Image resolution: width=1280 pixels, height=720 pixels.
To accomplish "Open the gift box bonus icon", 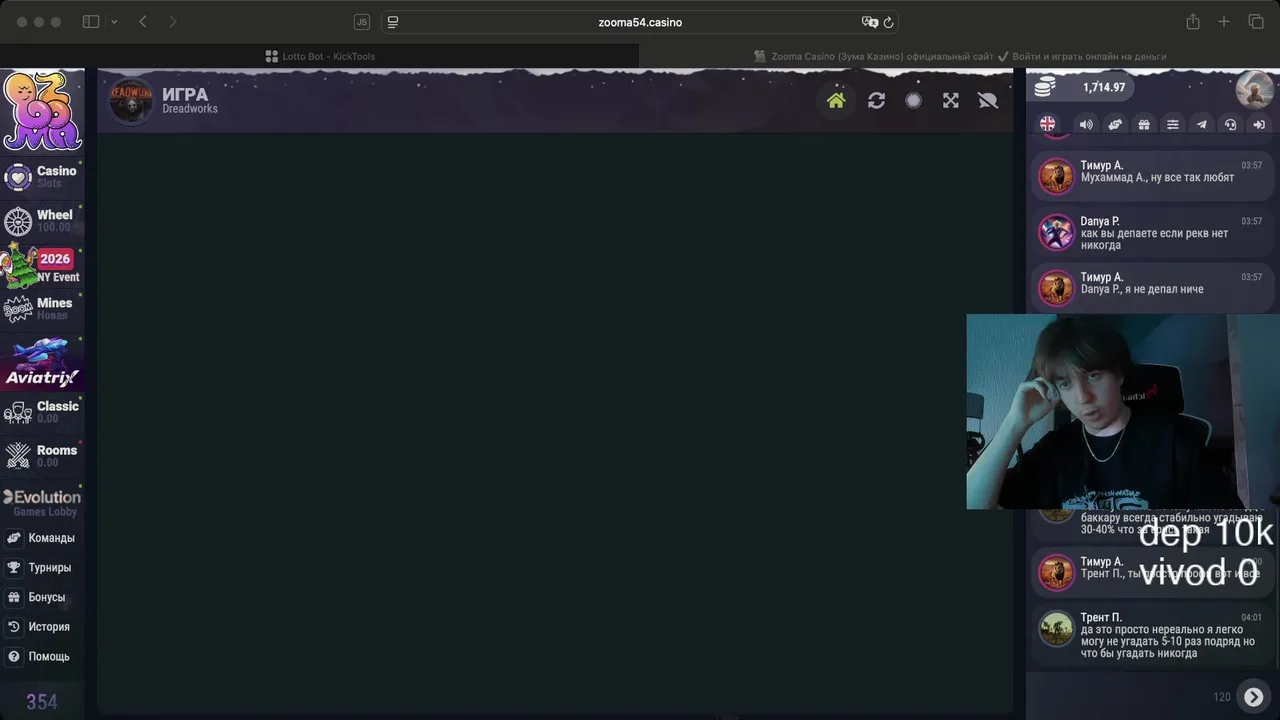I will pyautogui.click(x=1144, y=124).
